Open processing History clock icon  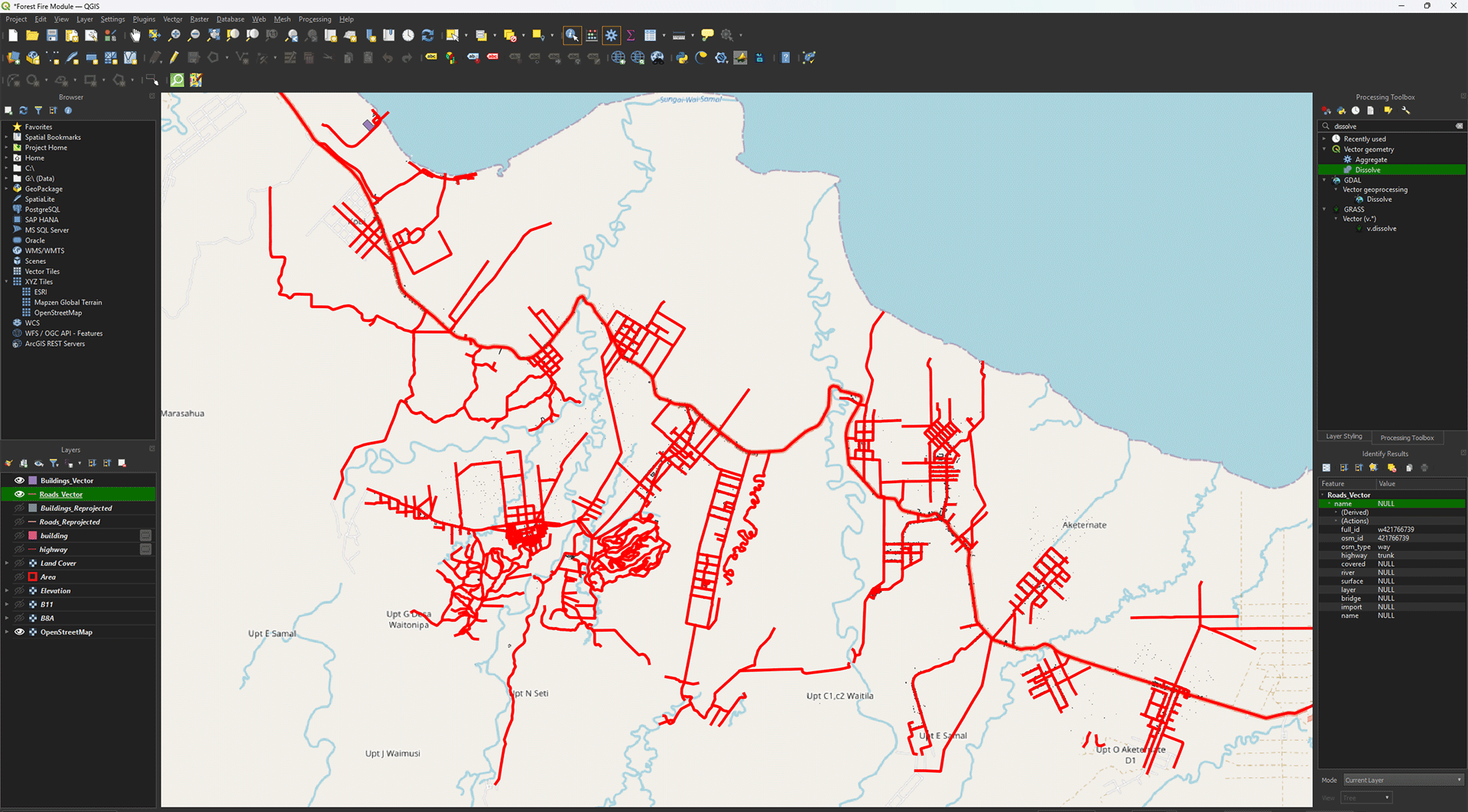point(1356,111)
